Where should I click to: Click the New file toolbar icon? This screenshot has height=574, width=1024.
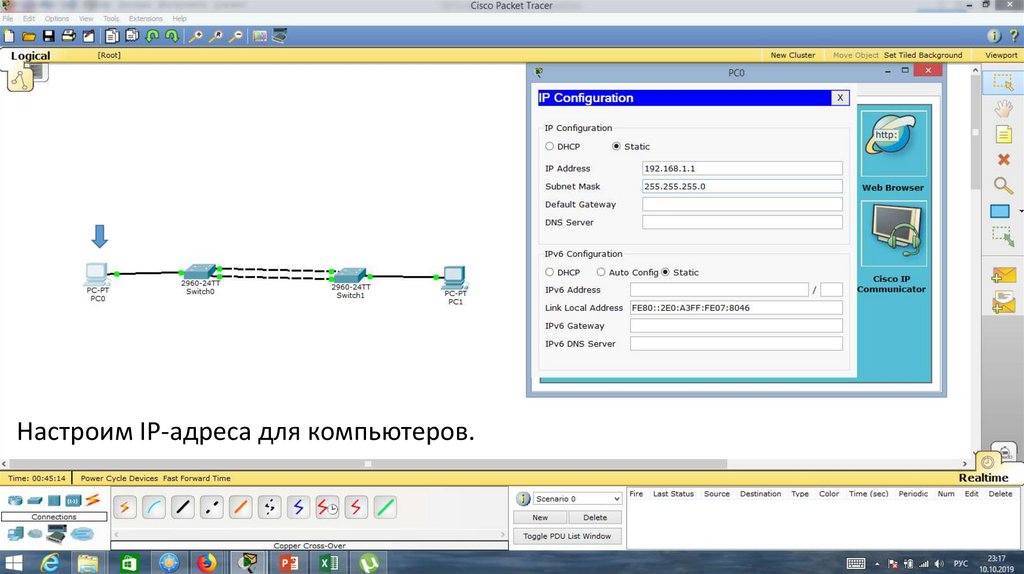click(9, 36)
